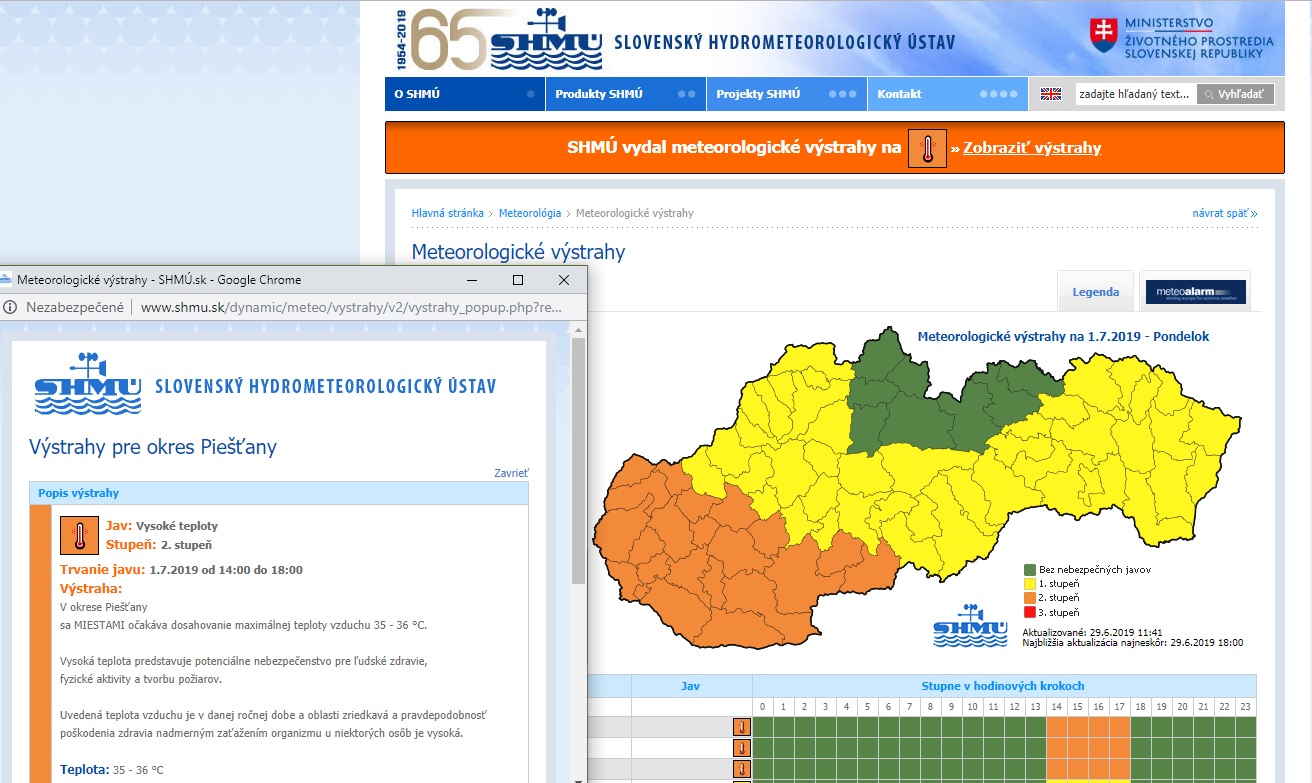Click the Teplota: 35 - 36 °C text
Viewport: 1312px width, 783px height.
[112, 771]
